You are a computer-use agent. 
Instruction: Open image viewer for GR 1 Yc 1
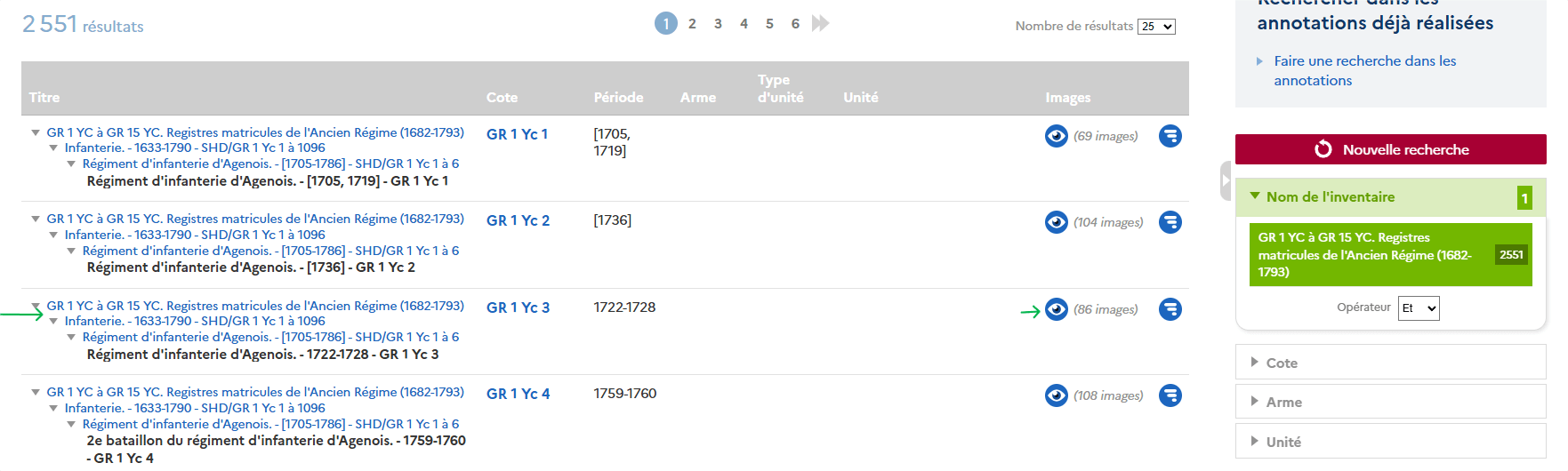click(x=1056, y=136)
